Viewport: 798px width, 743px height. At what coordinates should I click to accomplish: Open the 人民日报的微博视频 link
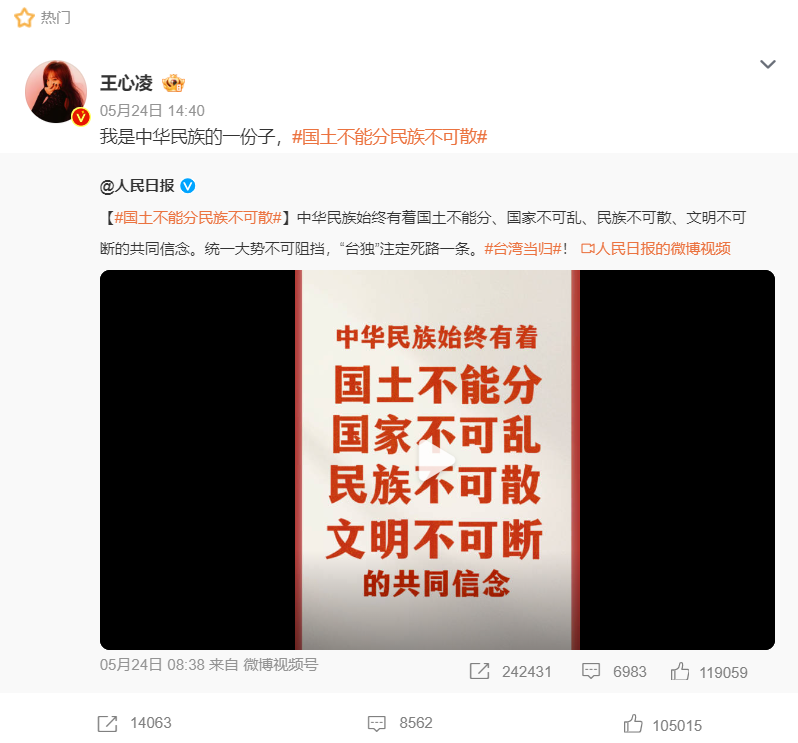[656, 248]
